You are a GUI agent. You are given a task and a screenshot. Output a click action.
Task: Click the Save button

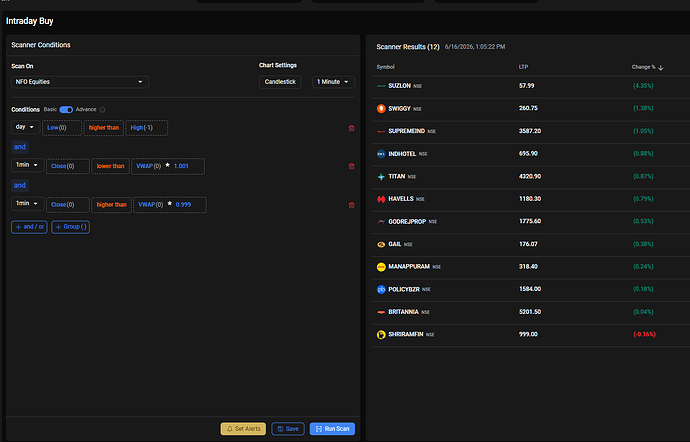point(288,429)
